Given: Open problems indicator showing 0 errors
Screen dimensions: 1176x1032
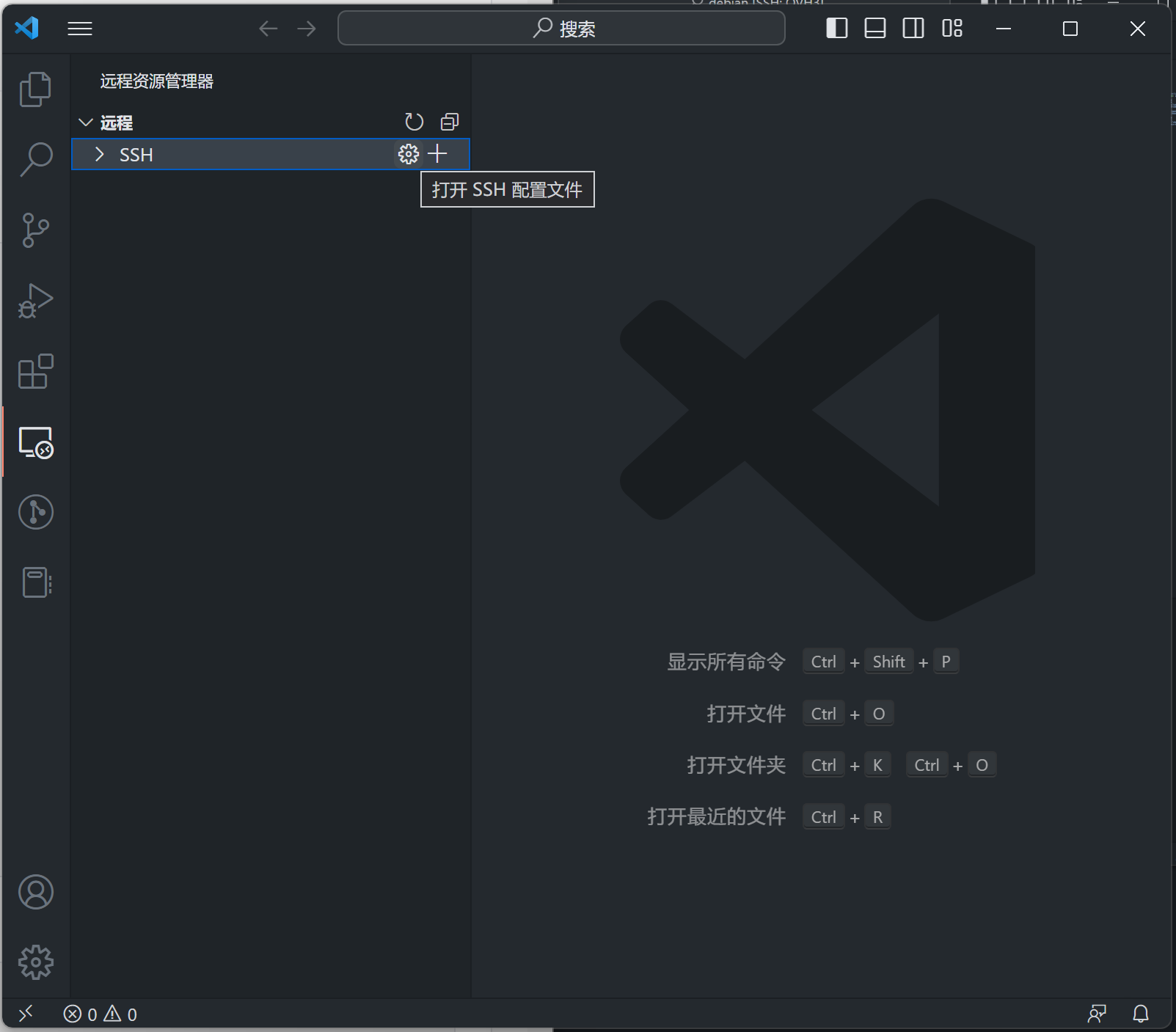Looking at the screenshot, I should 101,1014.
